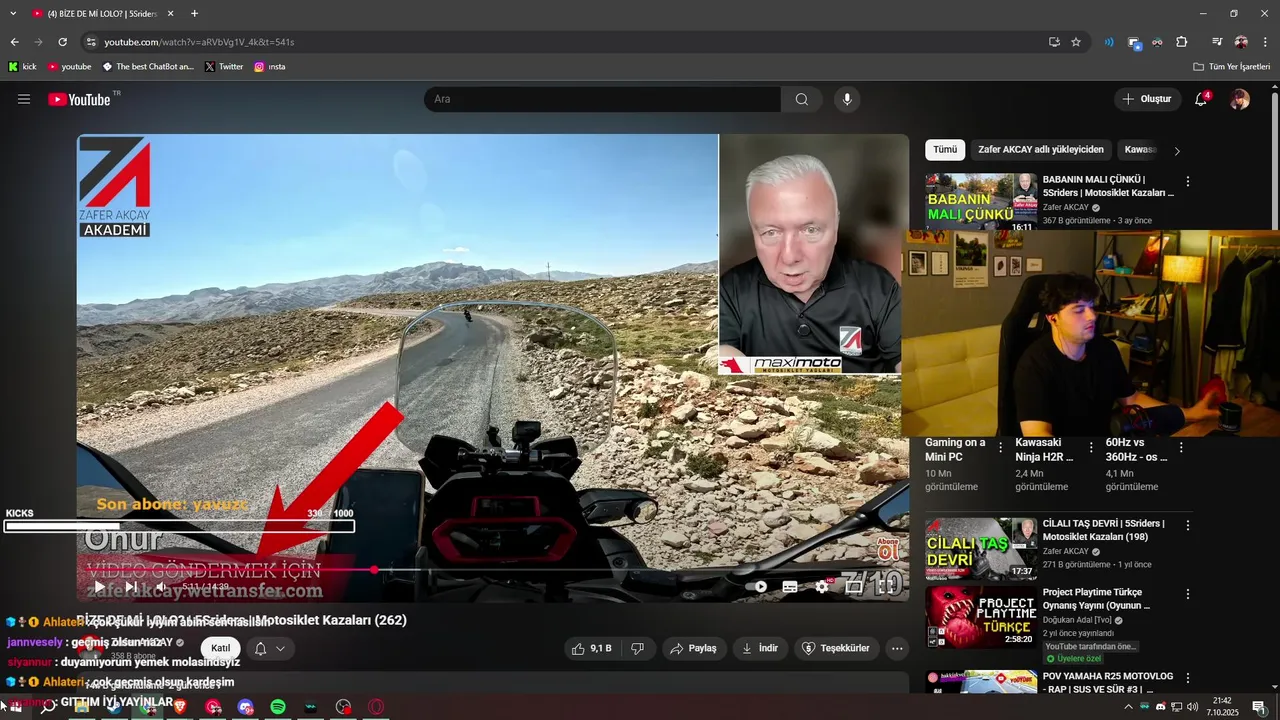Reload the page
Screen dimensions: 1280x720
(x=63, y=42)
